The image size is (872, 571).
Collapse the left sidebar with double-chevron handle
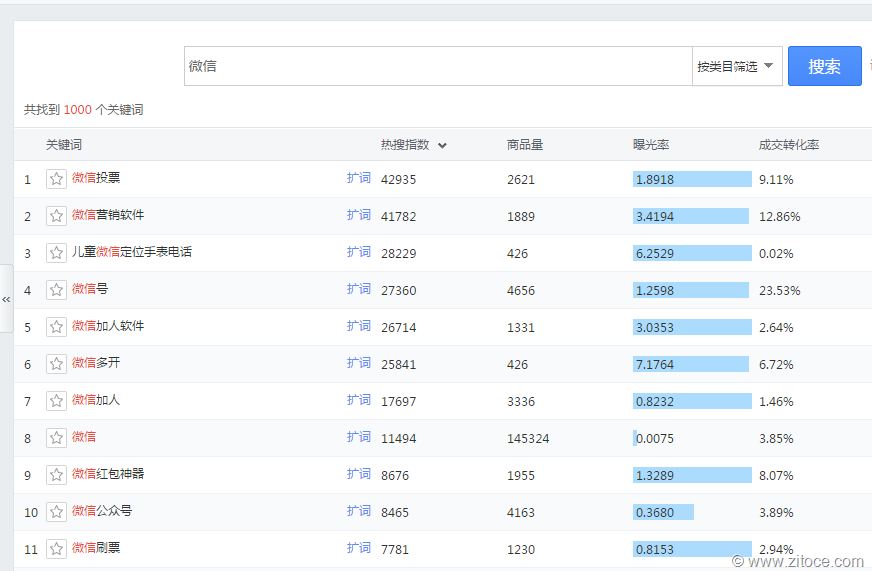6,299
